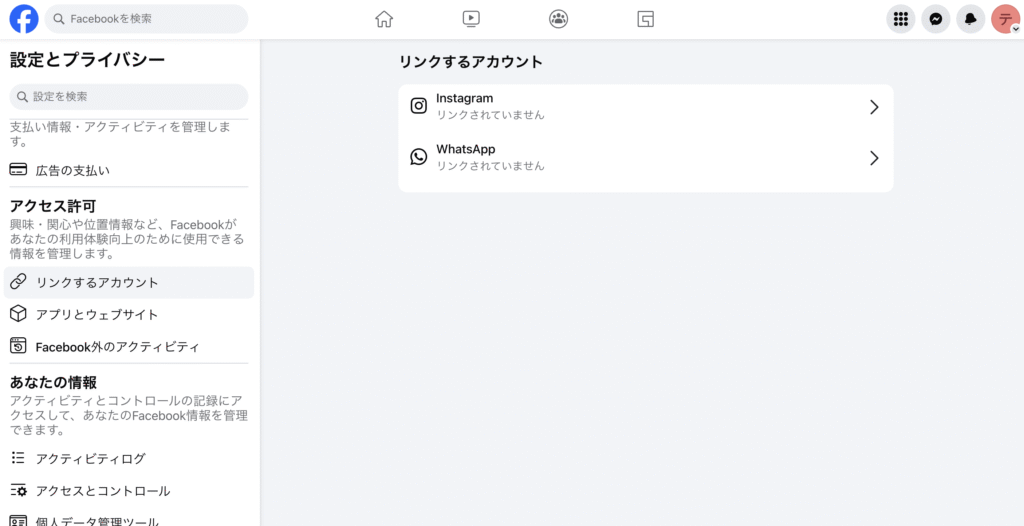
Task: Open the Gaming icon in top navigation
Action: [645, 19]
